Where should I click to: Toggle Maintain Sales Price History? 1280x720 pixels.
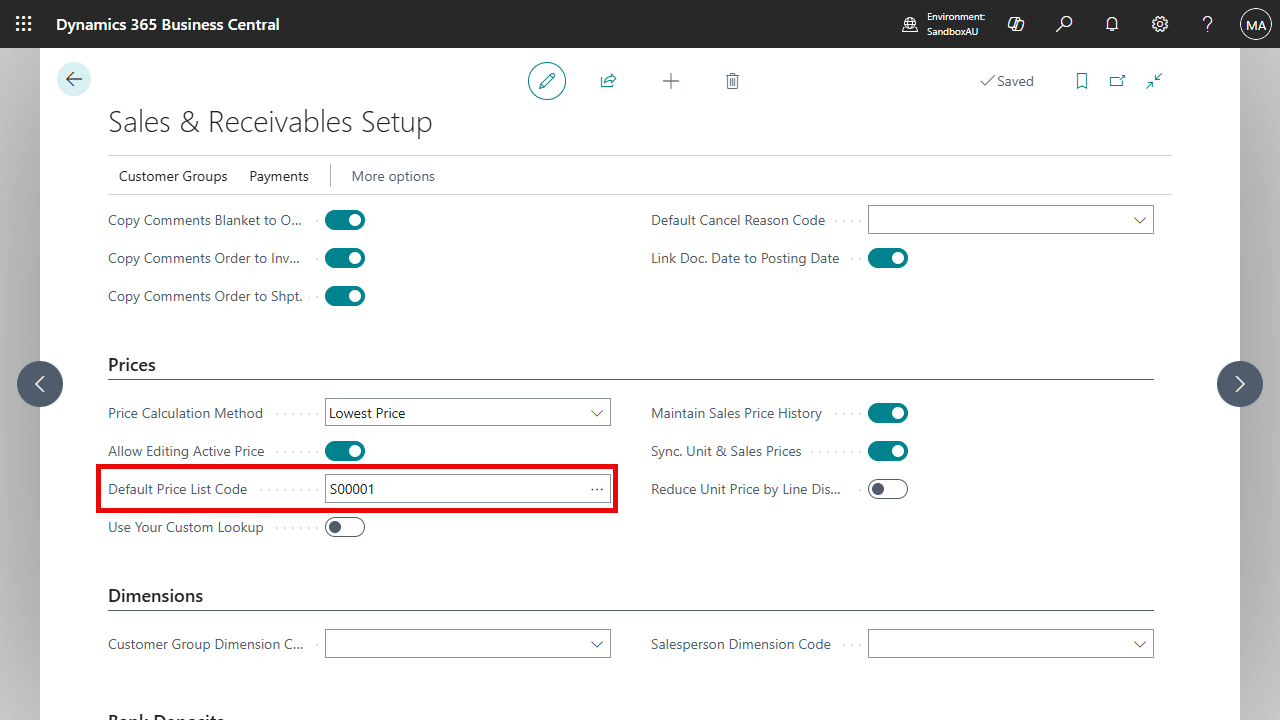tap(888, 413)
